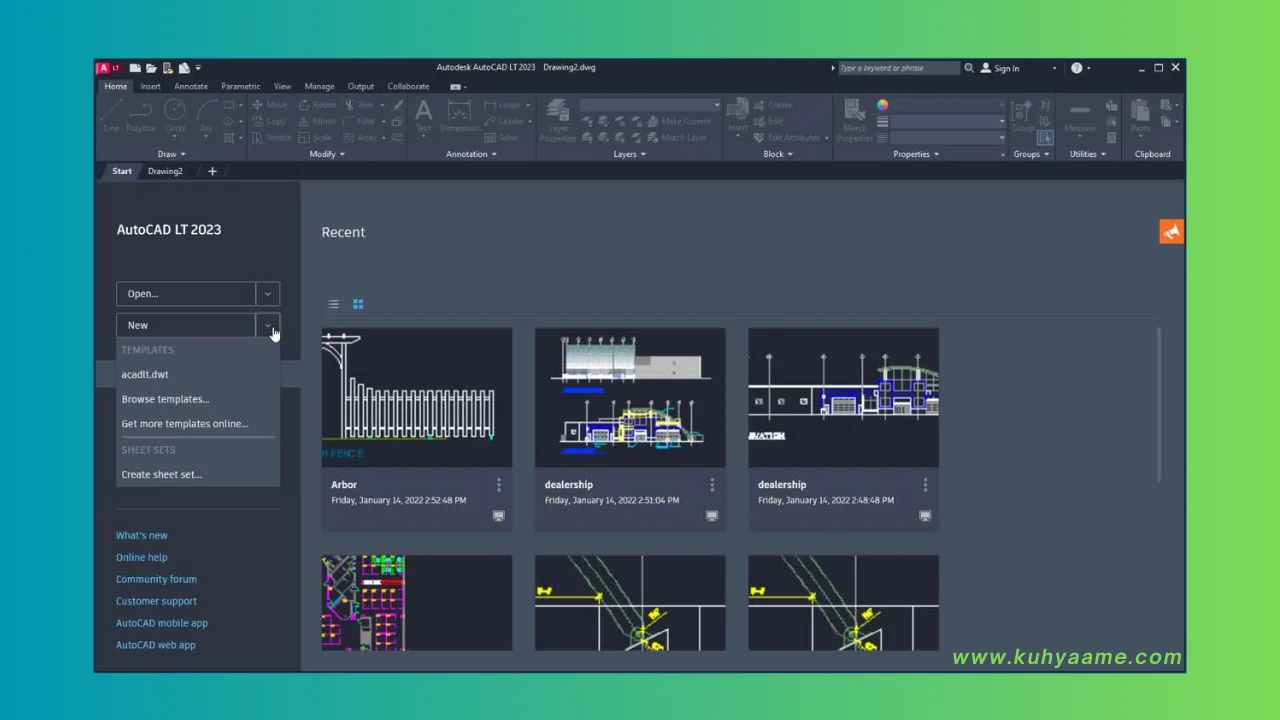The image size is (1280, 720).
Task: Click the AutoCAD LT application logo button
Action: (x=108, y=68)
